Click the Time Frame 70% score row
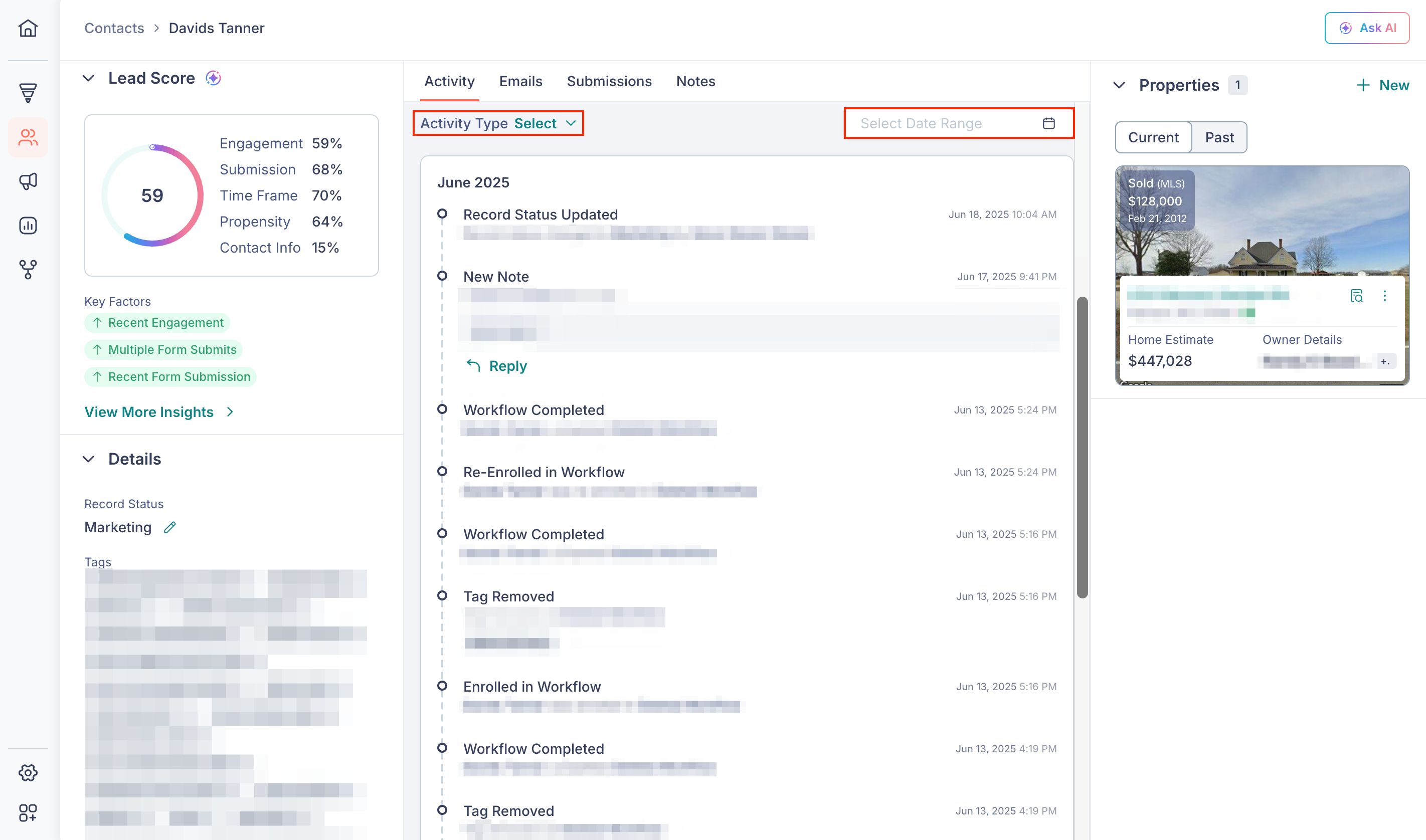Screen dimensions: 1426x840 pyautogui.click(x=281, y=196)
